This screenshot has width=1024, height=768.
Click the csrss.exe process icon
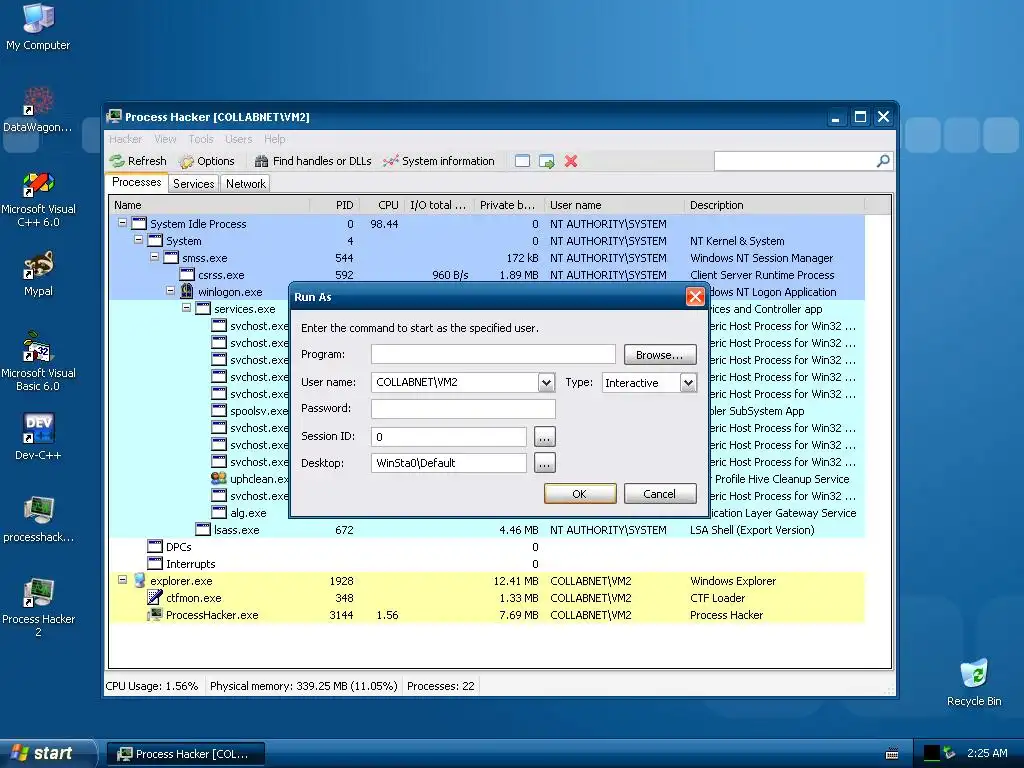tap(187, 274)
